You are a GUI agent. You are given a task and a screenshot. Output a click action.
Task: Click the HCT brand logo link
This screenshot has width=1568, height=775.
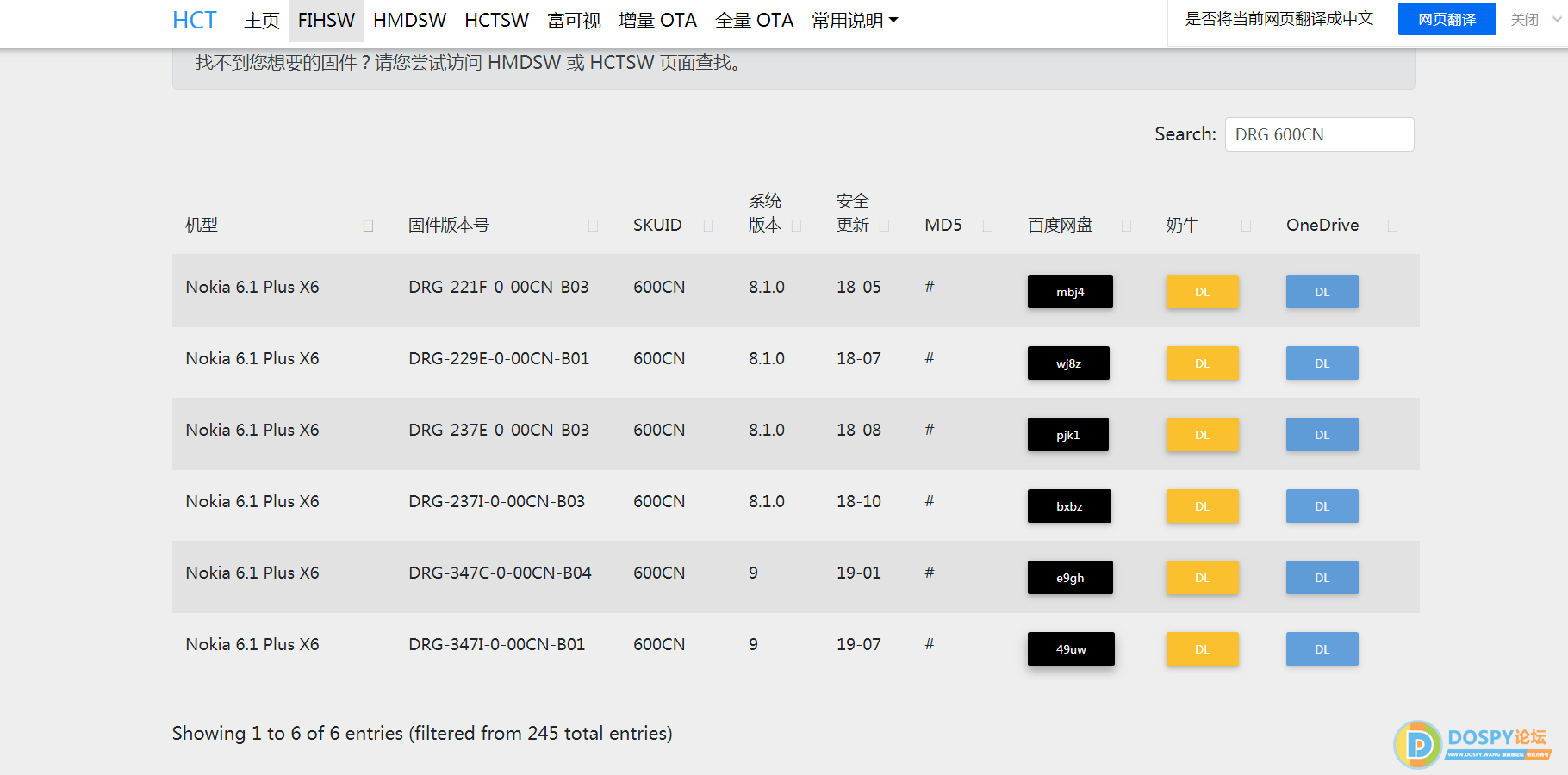[195, 21]
